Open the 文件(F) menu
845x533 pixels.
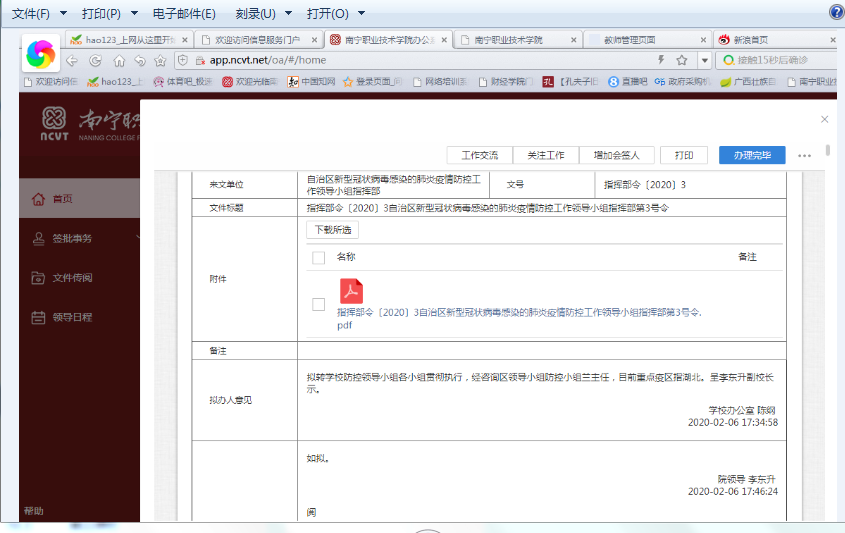point(31,13)
